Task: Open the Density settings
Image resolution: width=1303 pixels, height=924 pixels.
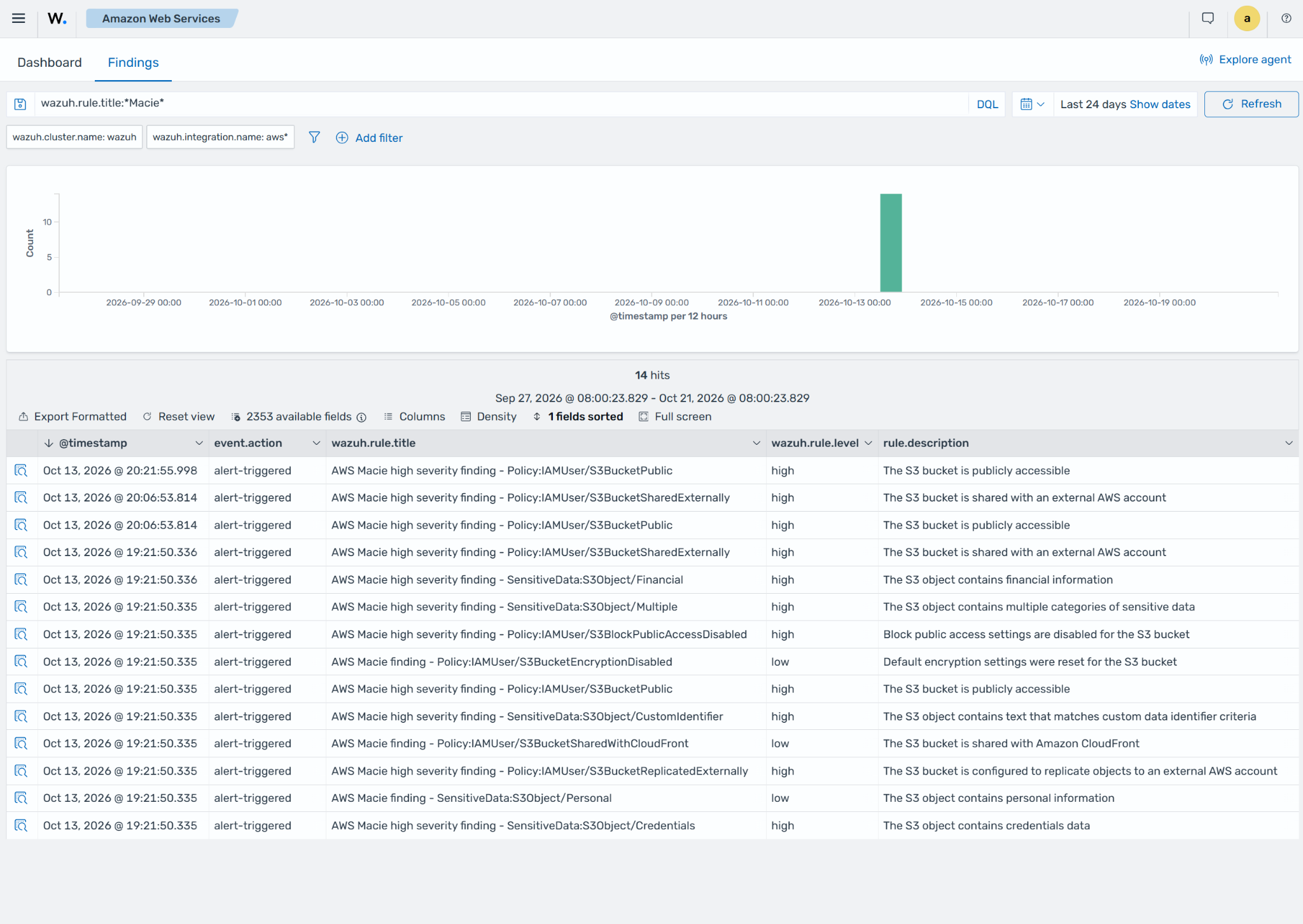Action: (x=489, y=417)
